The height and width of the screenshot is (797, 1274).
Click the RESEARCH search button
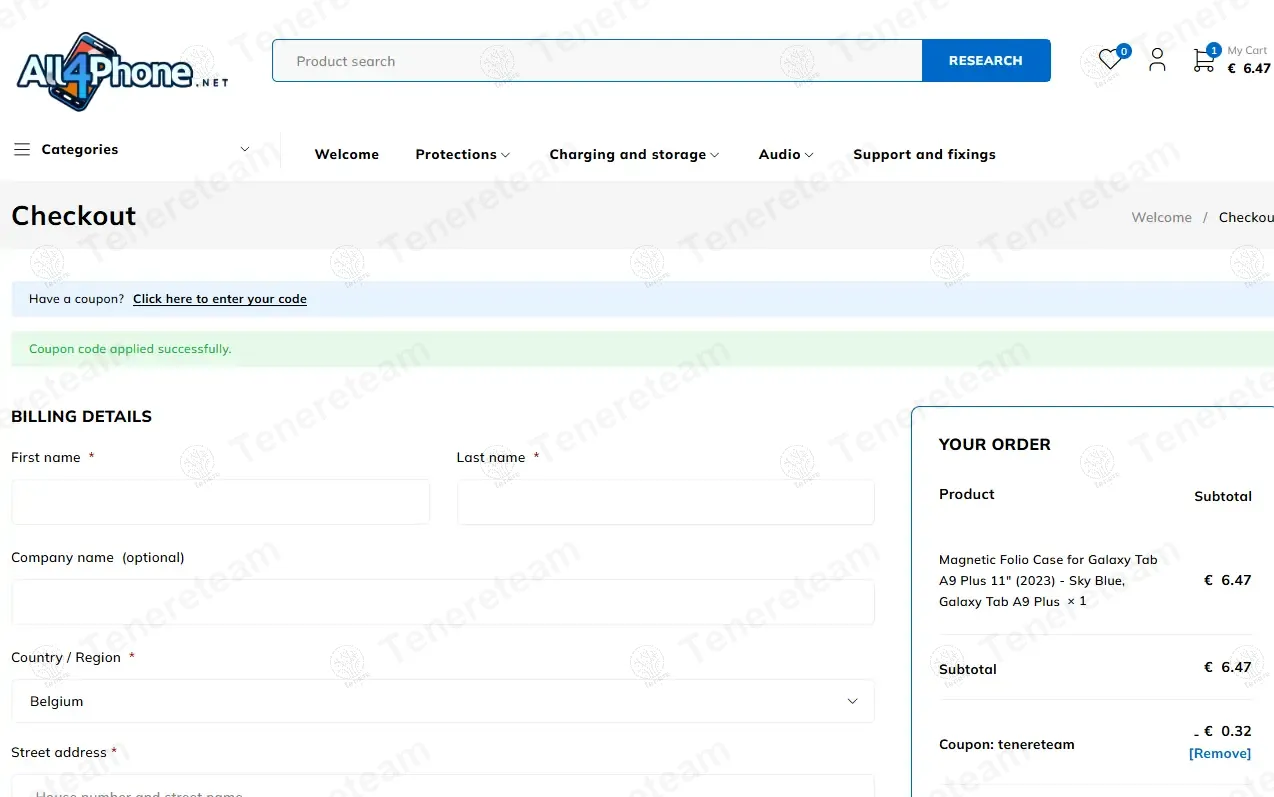click(x=986, y=61)
